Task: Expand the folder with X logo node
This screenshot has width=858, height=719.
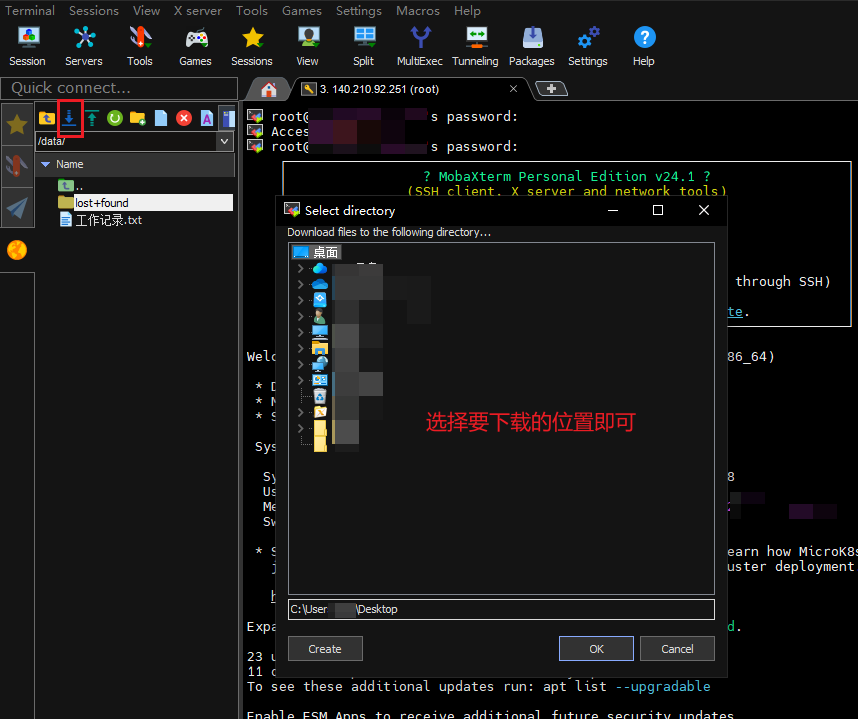Action: click(x=300, y=412)
